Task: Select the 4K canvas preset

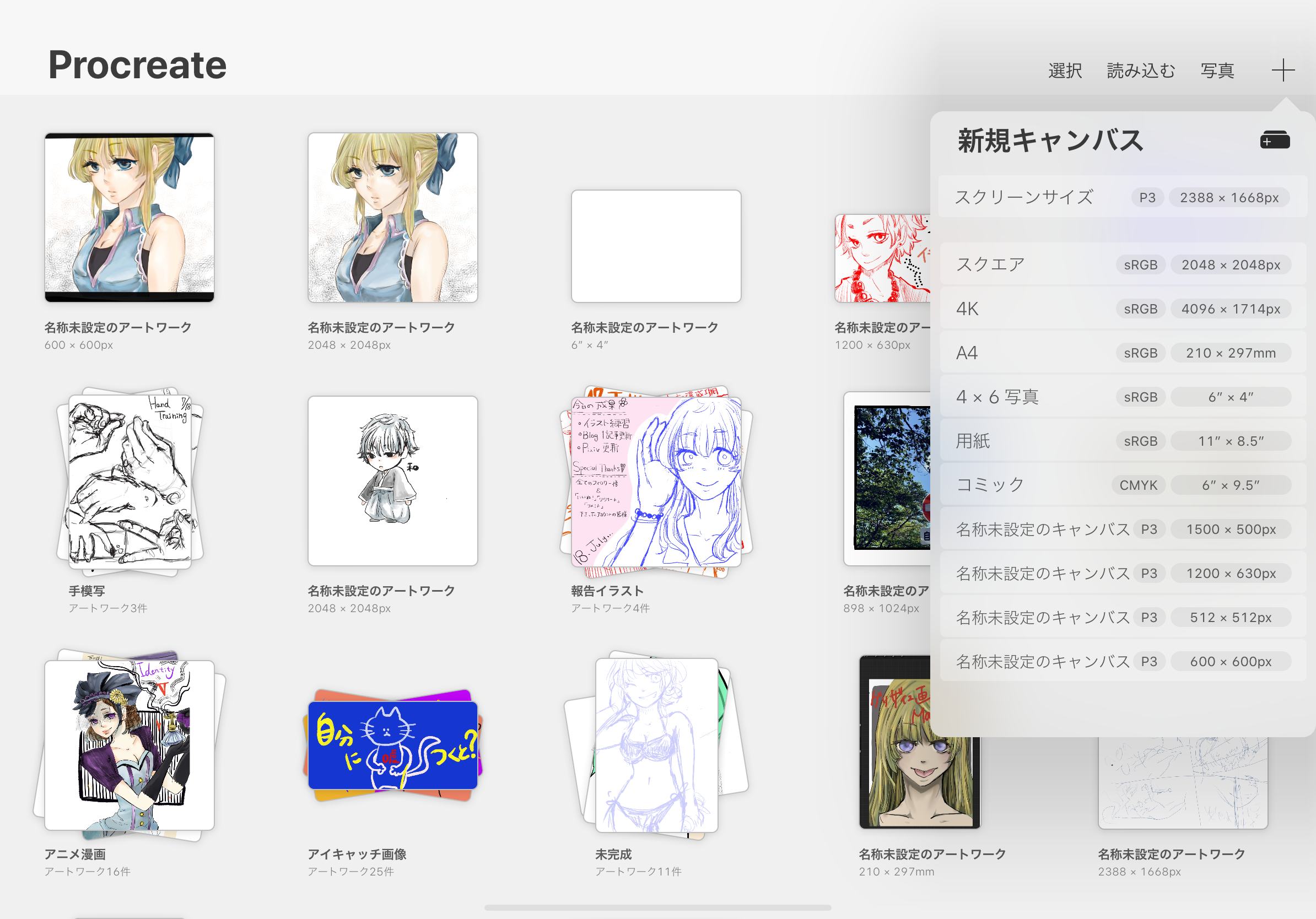Action: (x=1122, y=309)
